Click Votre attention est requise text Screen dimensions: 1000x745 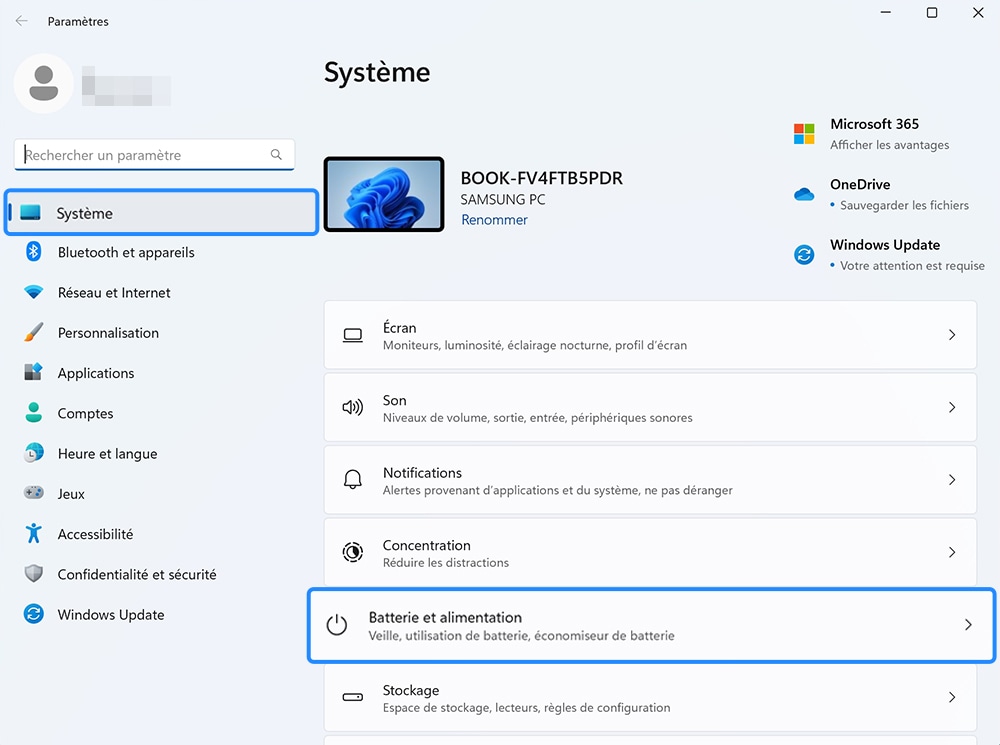point(912,265)
